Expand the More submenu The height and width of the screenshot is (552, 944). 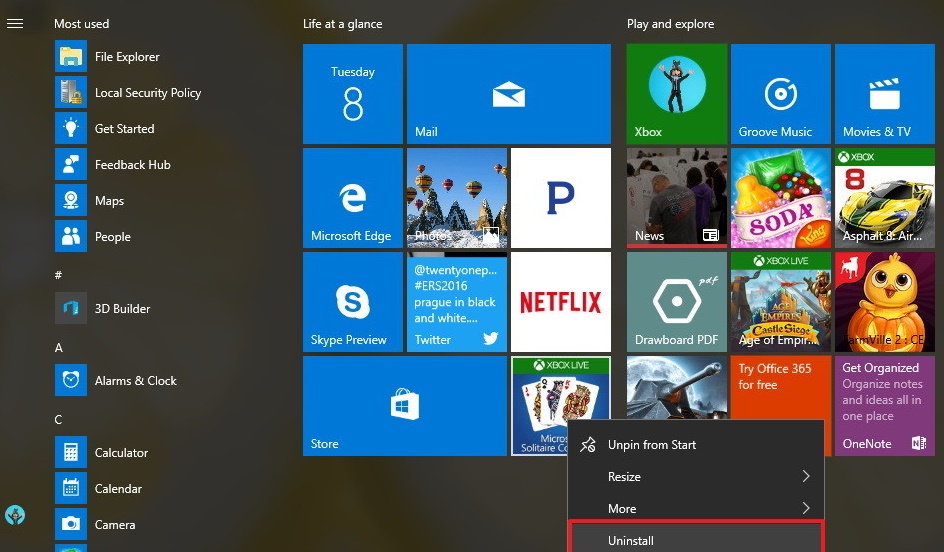pyautogui.click(x=696, y=509)
